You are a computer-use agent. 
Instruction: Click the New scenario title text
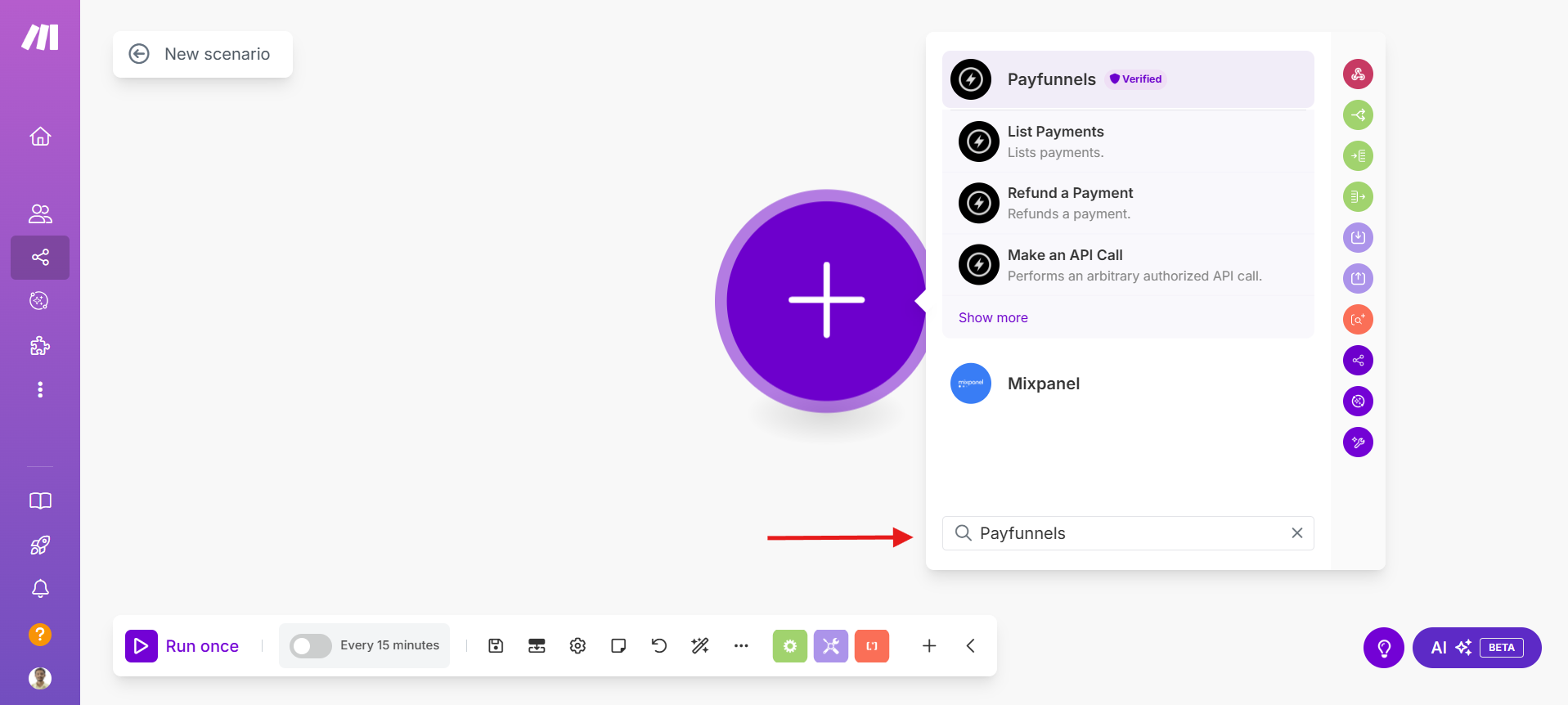pyautogui.click(x=218, y=54)
